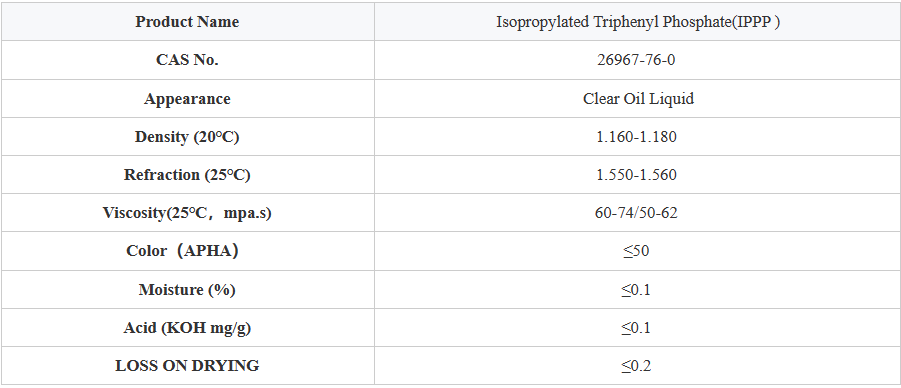Select the density value 1.160-1.180
901x388 pixels.
point(636,137)
